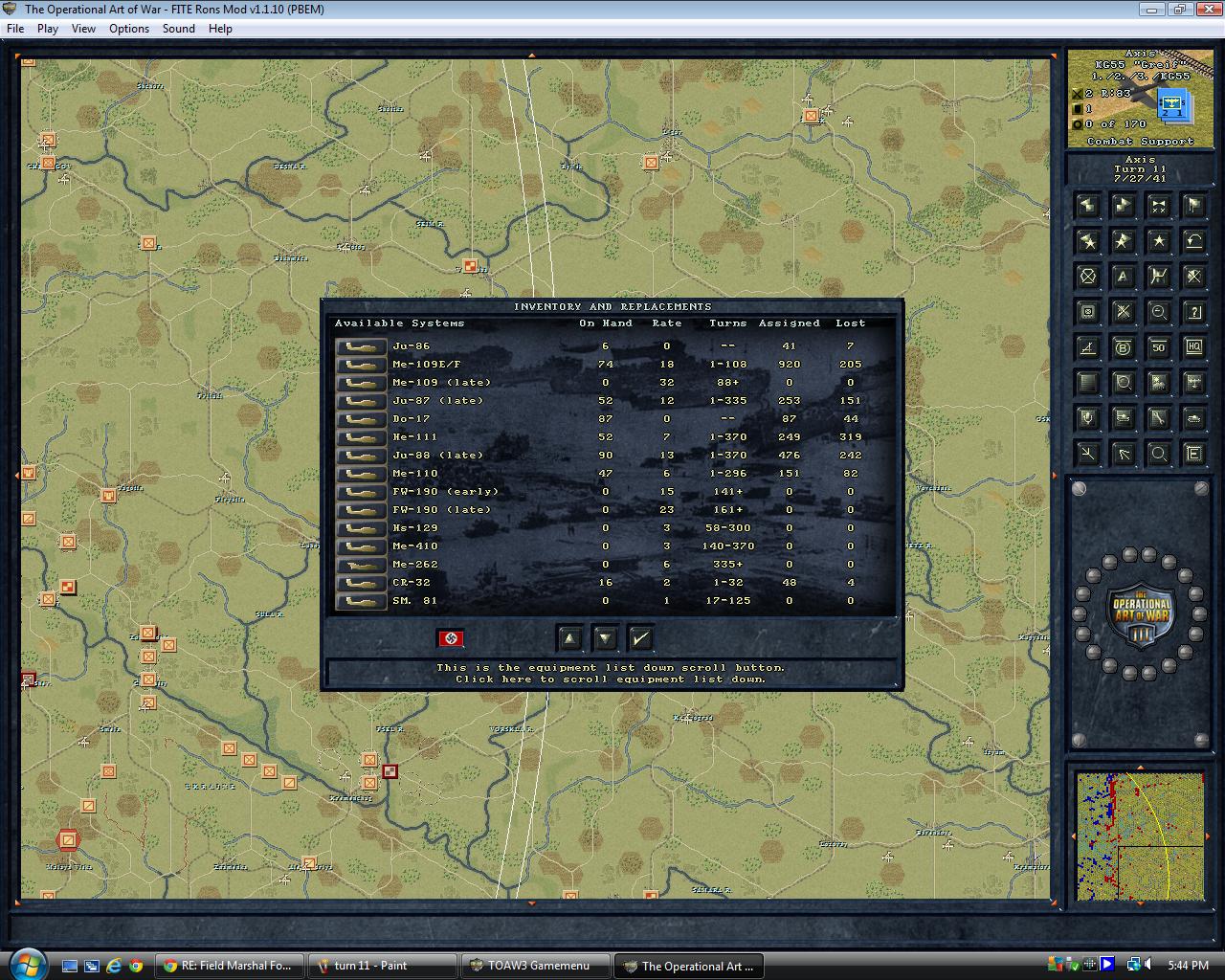Open the Play menu

pos(48,29)
